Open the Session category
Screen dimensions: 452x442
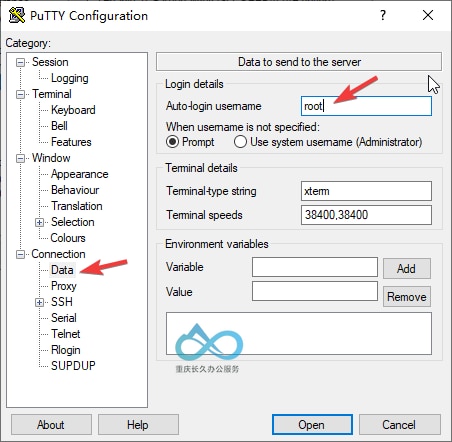[x=50, y=62]
